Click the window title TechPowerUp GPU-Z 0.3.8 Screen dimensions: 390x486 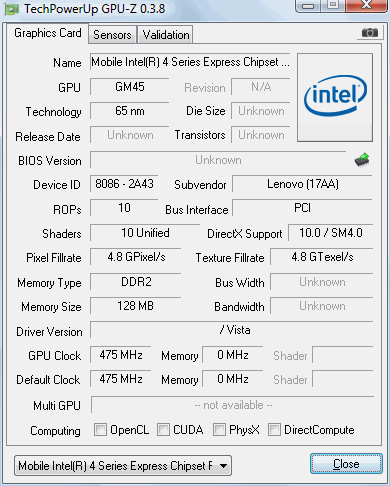(94, 9)
